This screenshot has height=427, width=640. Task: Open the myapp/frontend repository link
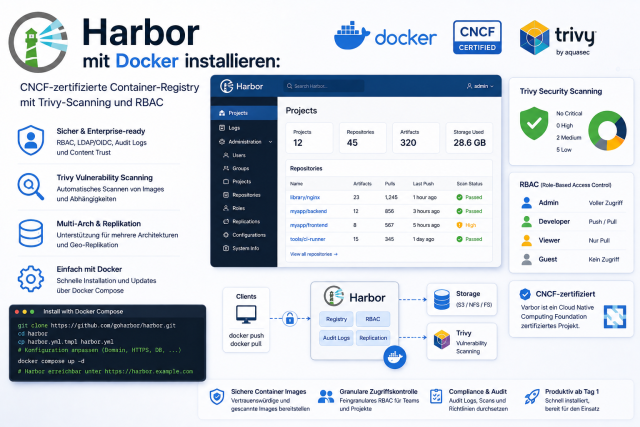[x=309, y=225]
